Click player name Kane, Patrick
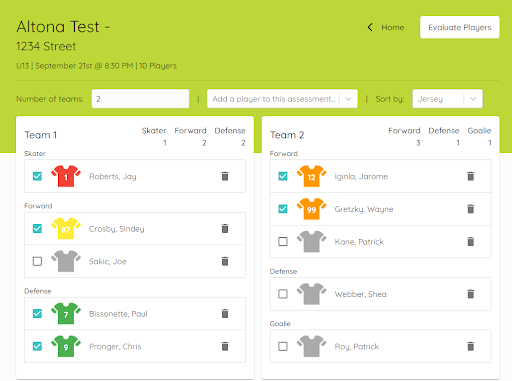The image size is (512, 381). tap(359, 242)
